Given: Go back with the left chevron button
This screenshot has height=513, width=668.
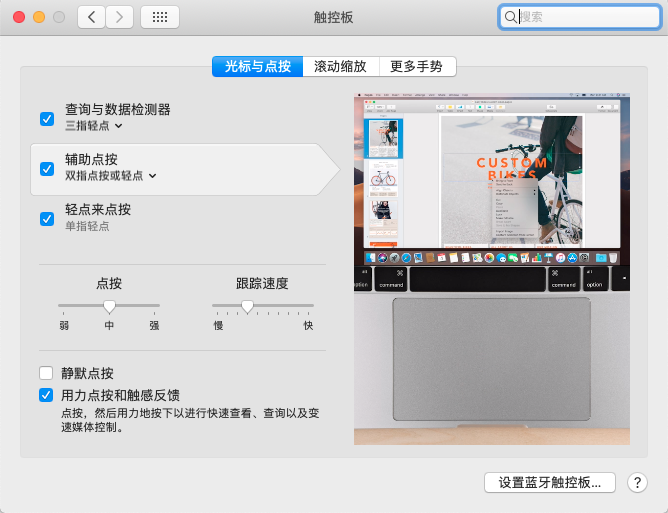Looking at the screenshot, I should pos(91,17).
